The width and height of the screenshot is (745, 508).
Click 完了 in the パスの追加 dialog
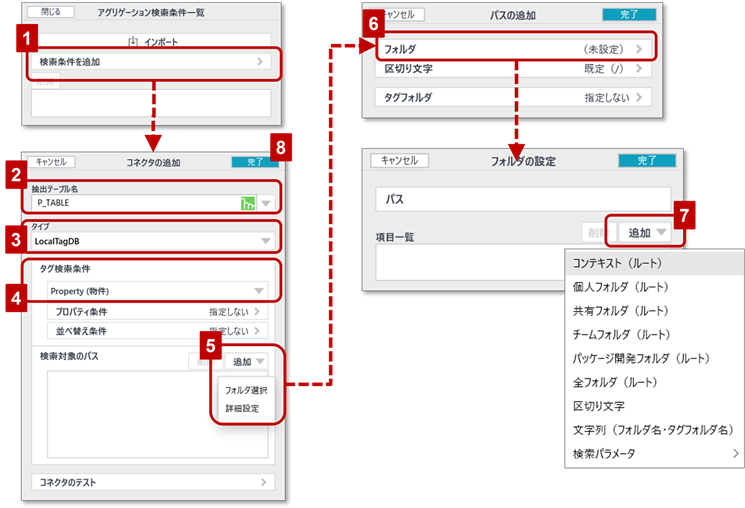click(629, 15)
